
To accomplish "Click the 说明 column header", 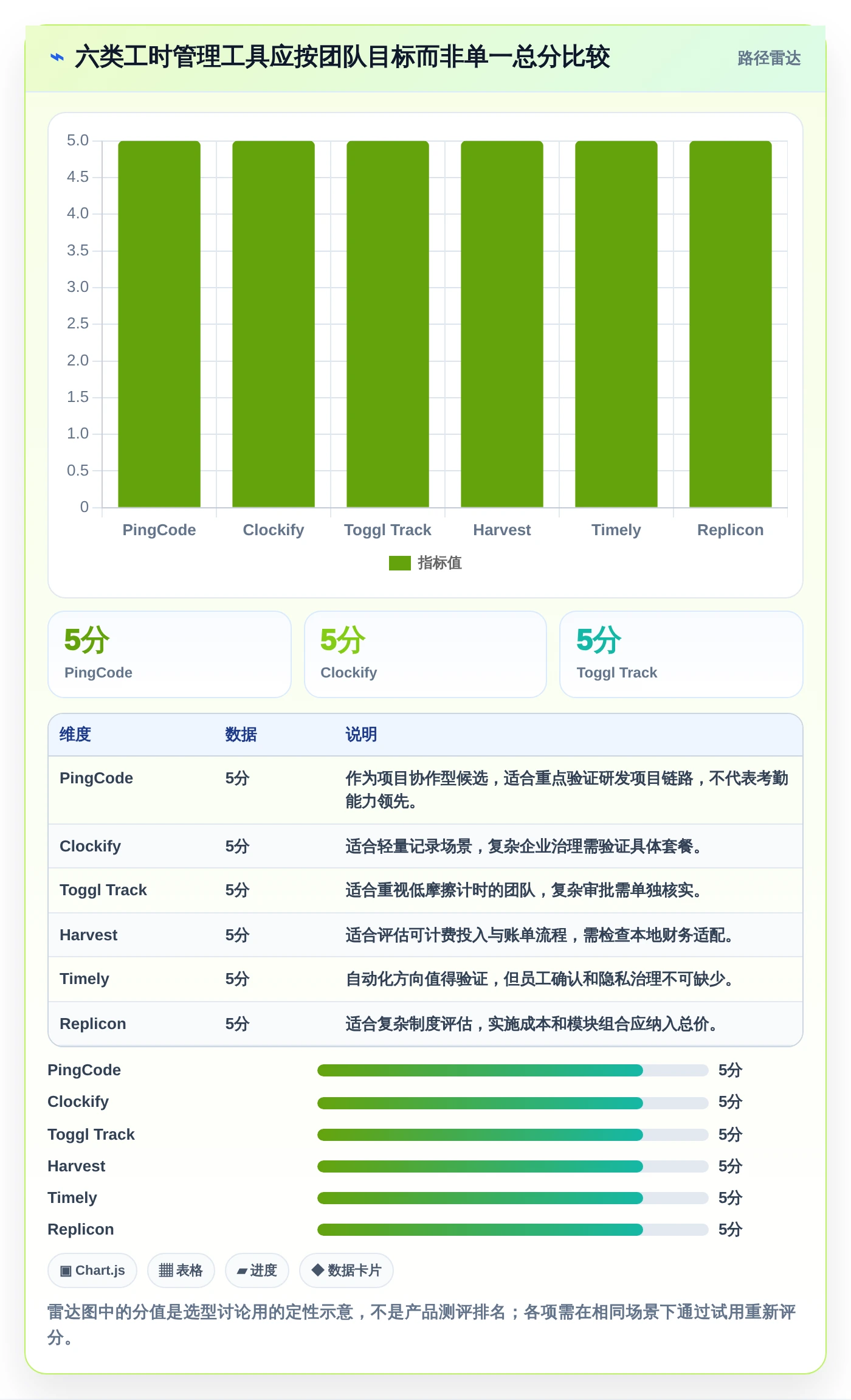I will (x=362, y=735).
